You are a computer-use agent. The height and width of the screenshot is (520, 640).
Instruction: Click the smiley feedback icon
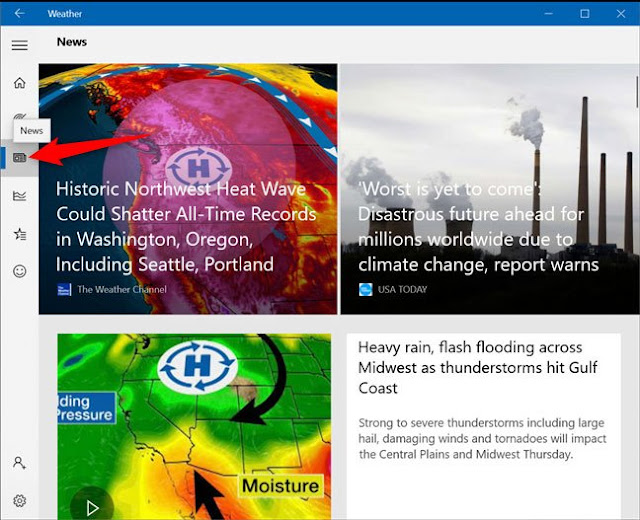tap(20, 271)
